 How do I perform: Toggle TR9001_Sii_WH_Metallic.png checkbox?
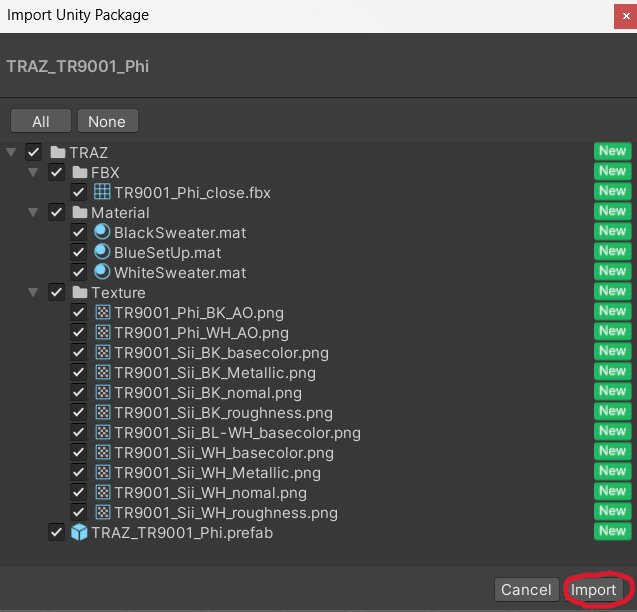[x=78, y=472]
